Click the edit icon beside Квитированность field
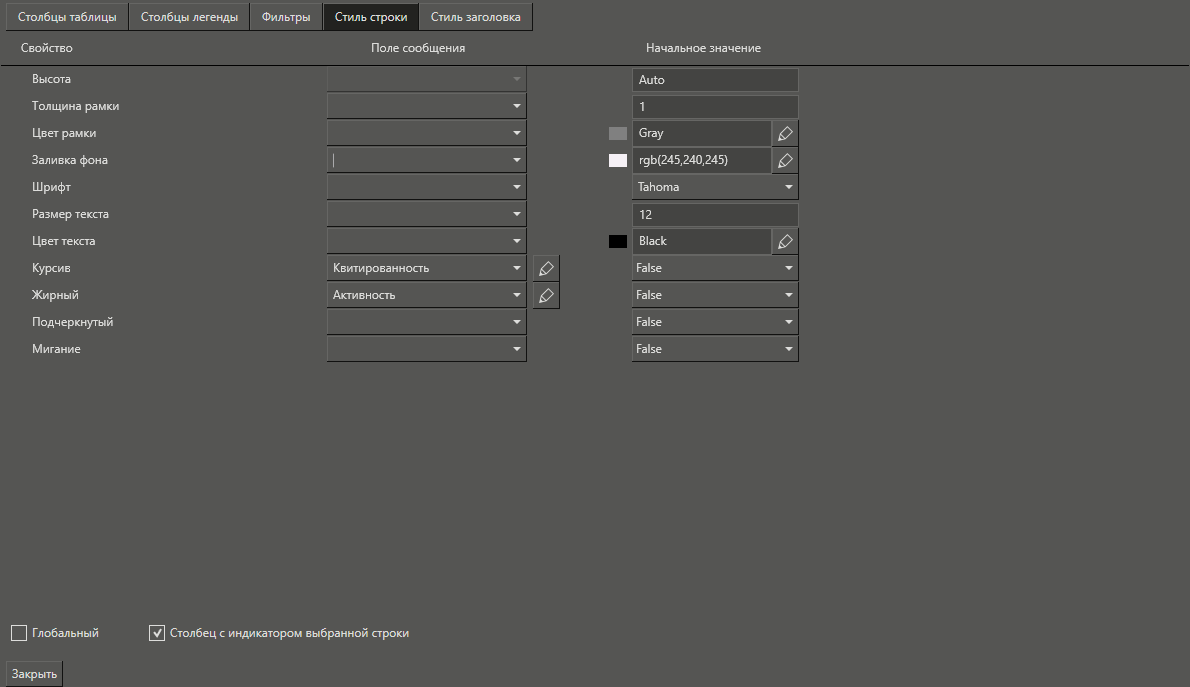 pos(546,268)
